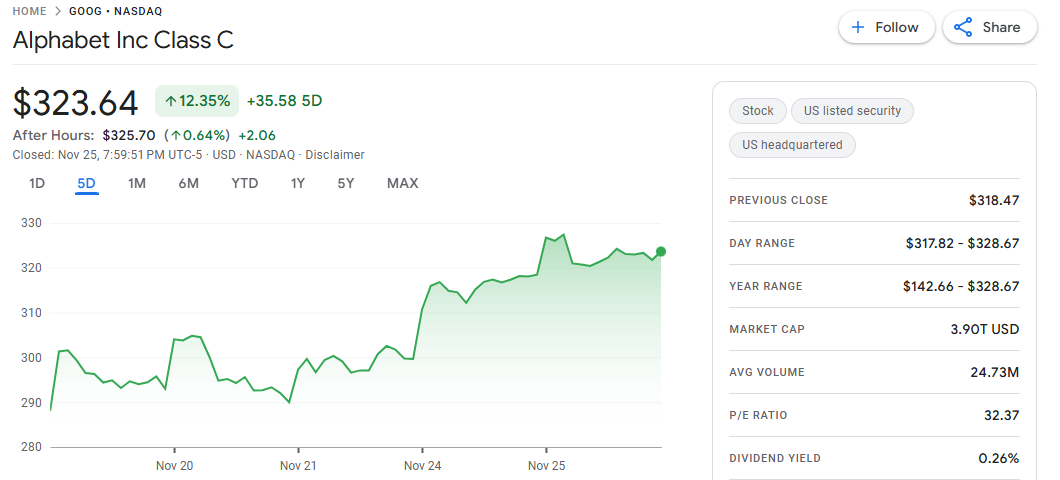Switch chart to 1M range
The image size is (1060, 480).
pos(137,183)
